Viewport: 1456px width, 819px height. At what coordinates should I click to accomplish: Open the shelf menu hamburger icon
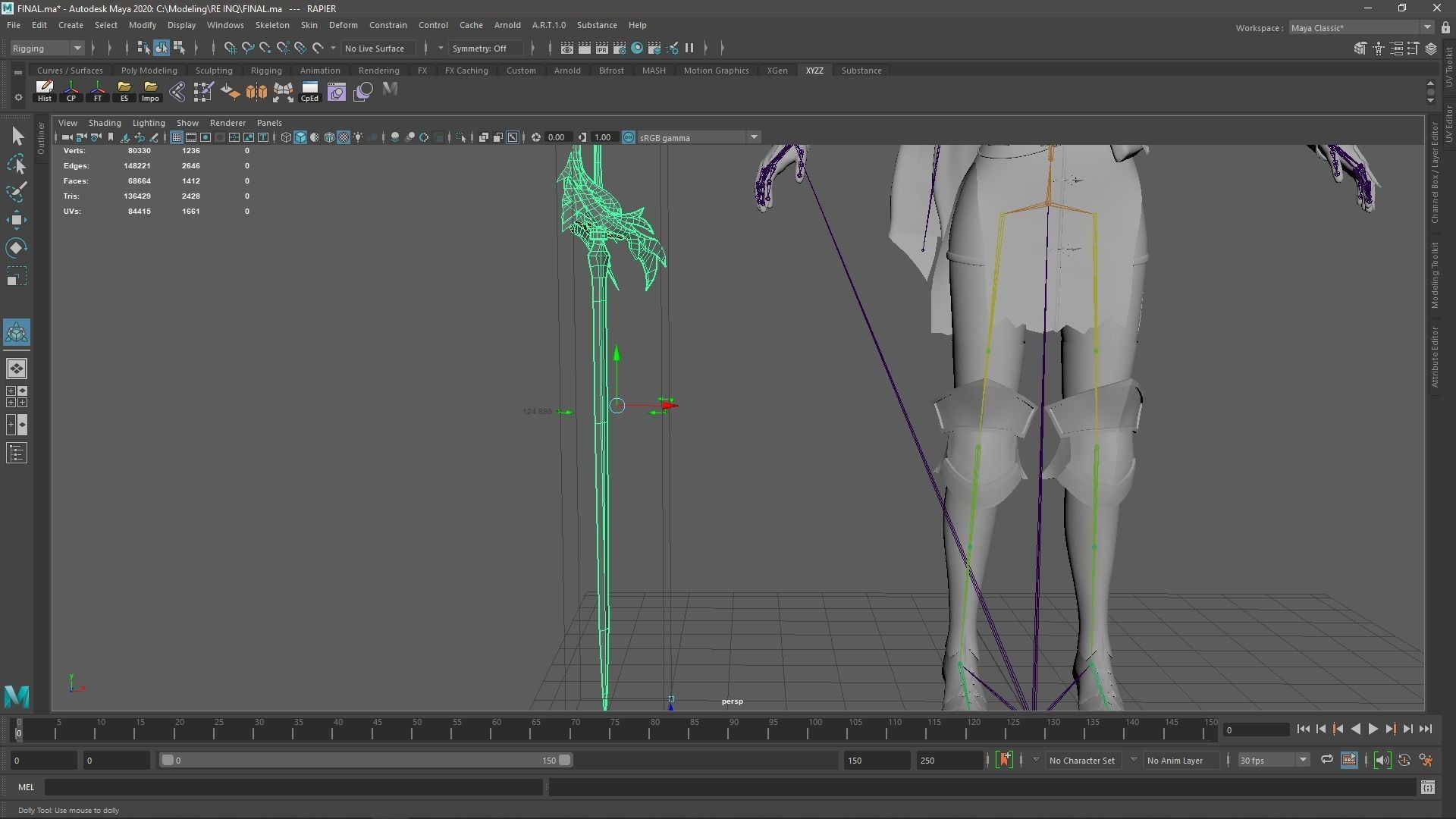click(17, 72)
